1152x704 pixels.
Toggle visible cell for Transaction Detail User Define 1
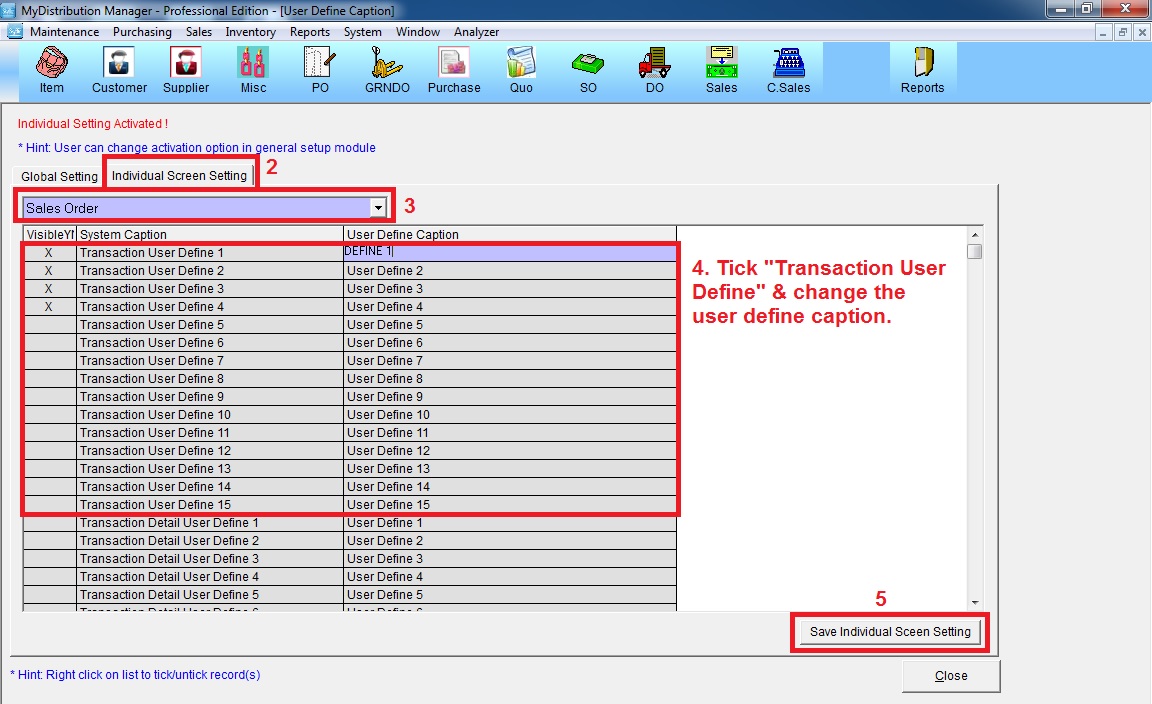coord(48,523)
